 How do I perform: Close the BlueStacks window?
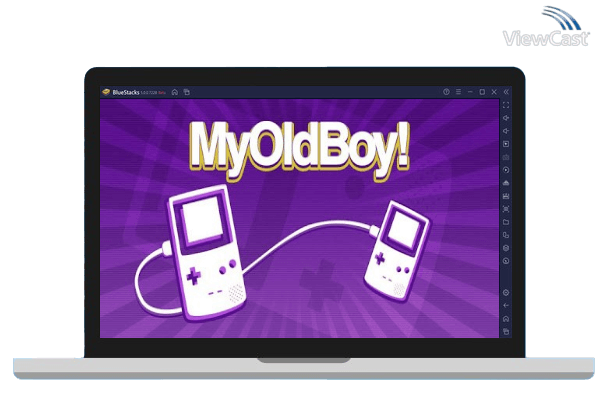pos(494,92)
